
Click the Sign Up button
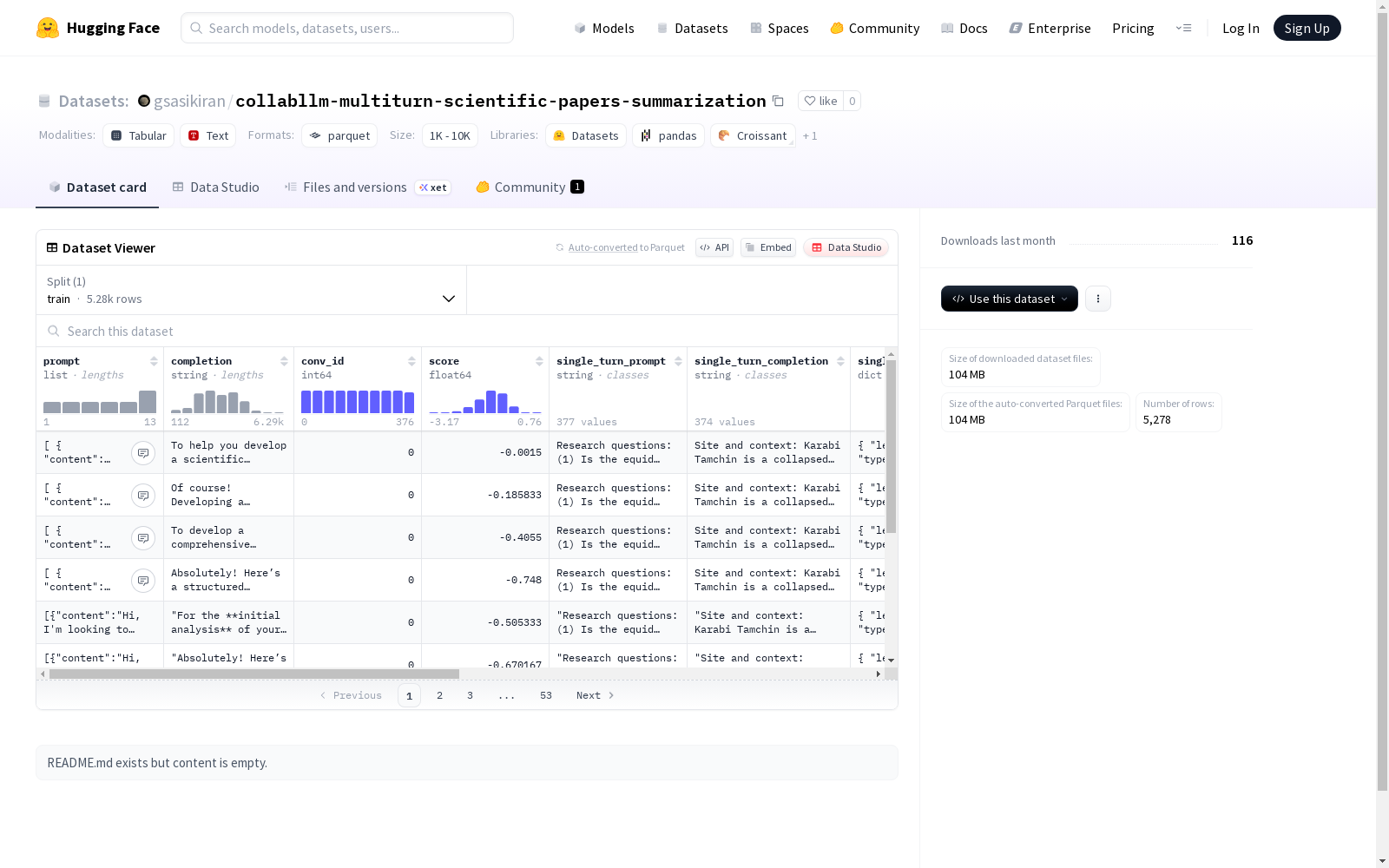point(1307,28)
